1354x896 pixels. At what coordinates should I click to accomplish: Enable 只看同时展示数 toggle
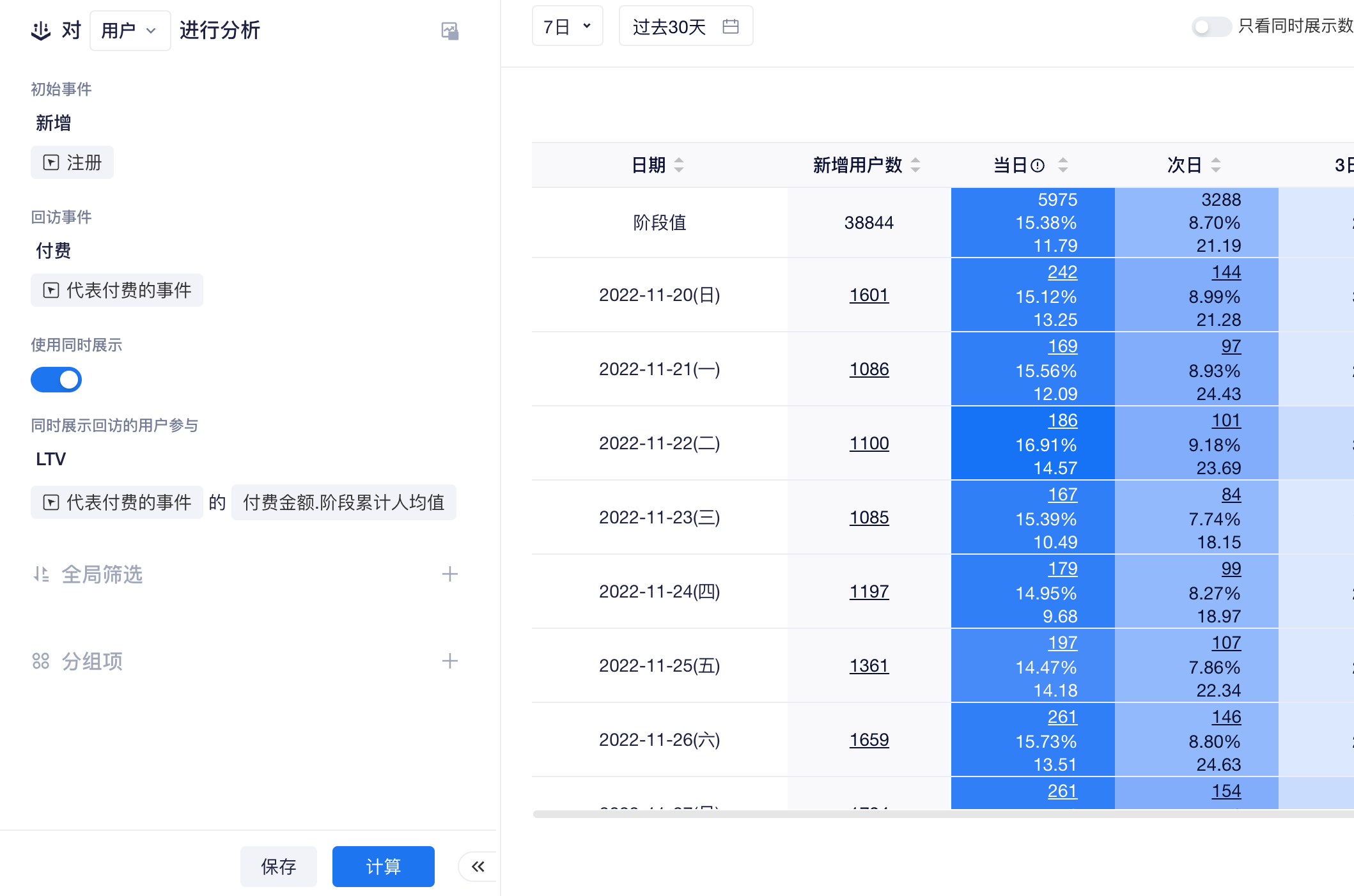click(x=1211, y=27)
